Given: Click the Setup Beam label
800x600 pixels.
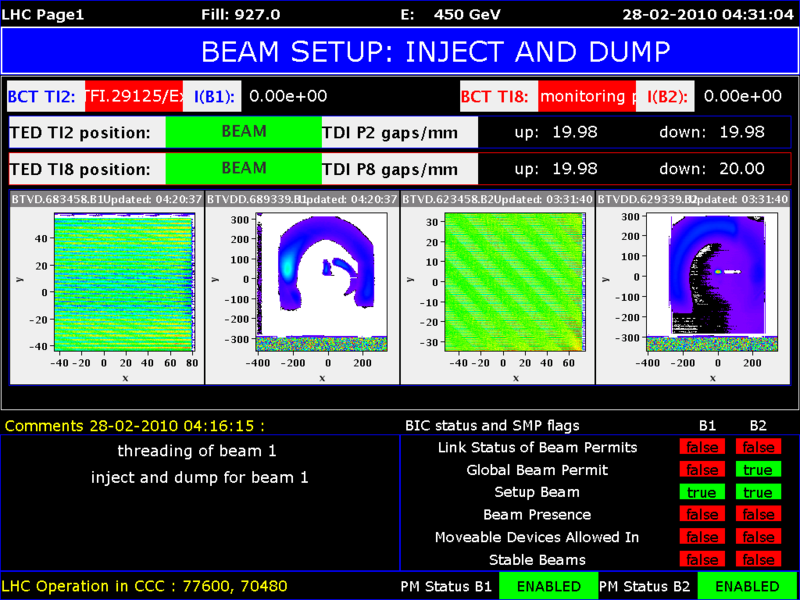Looking at the screenshot, I should point(537,492).
